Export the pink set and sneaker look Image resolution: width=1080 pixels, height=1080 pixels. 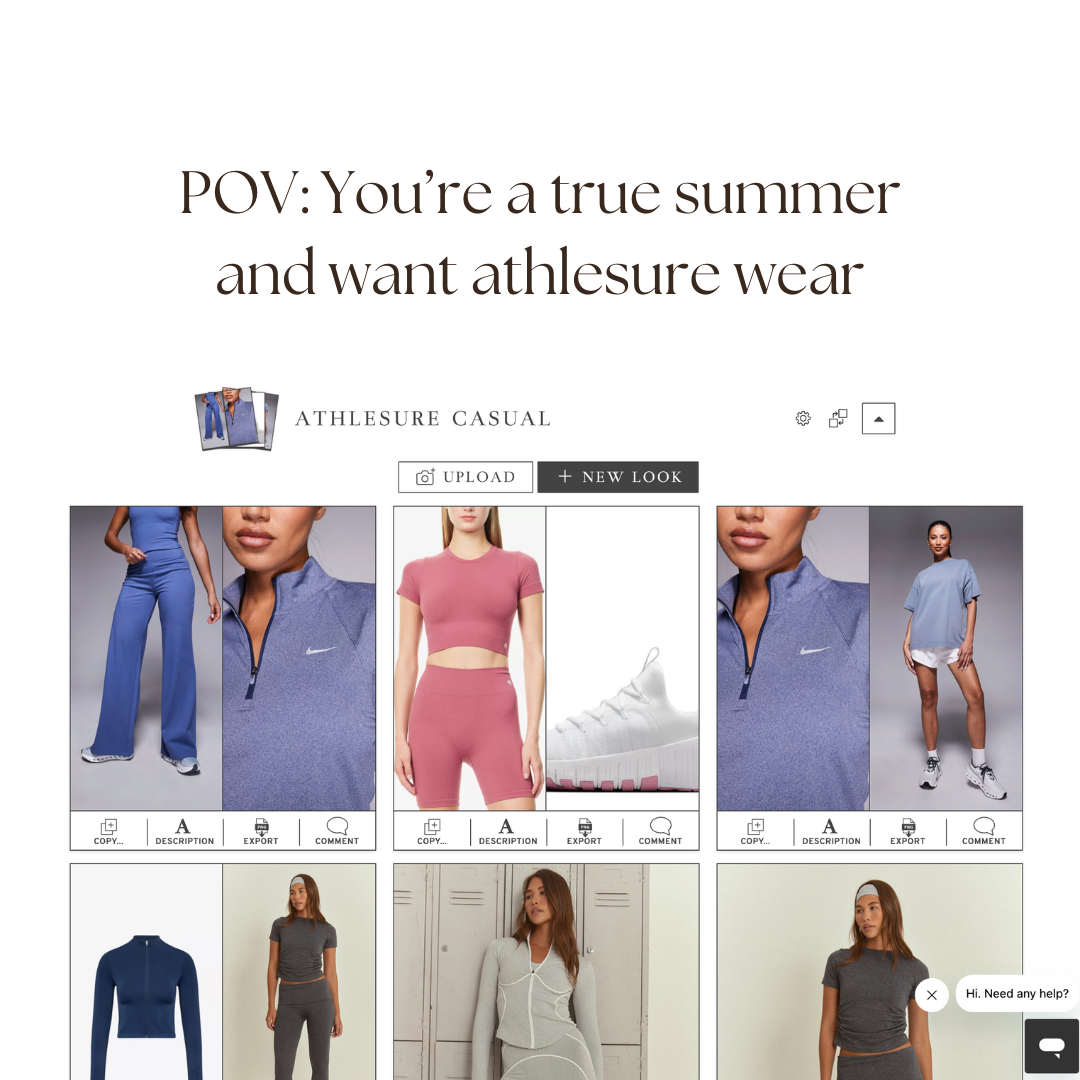tap(584, 831)
